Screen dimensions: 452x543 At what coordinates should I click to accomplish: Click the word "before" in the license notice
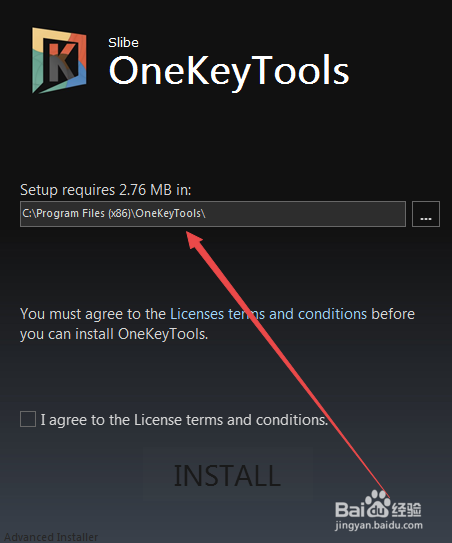click(x=393, y=314)
